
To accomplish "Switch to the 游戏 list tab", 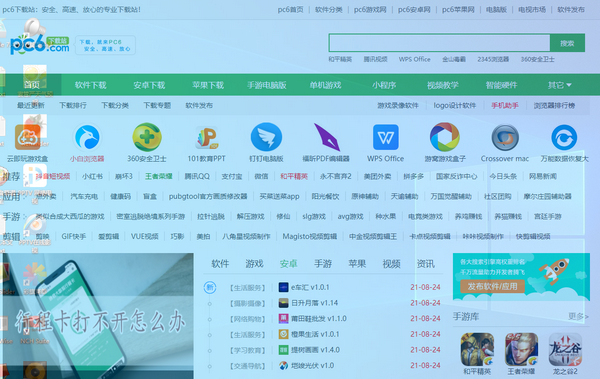I will (x=254, y=263).
